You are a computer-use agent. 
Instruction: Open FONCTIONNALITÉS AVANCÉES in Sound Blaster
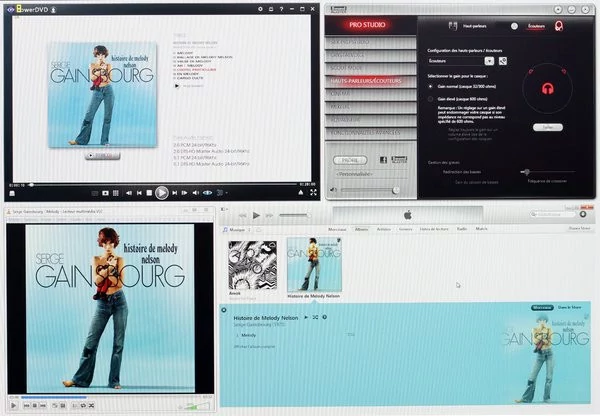[x=370, y=132]
